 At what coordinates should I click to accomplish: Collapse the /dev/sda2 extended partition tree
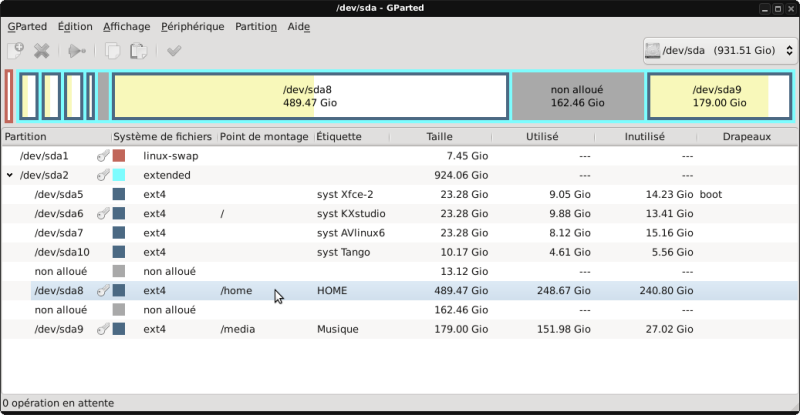coord(10,175)
